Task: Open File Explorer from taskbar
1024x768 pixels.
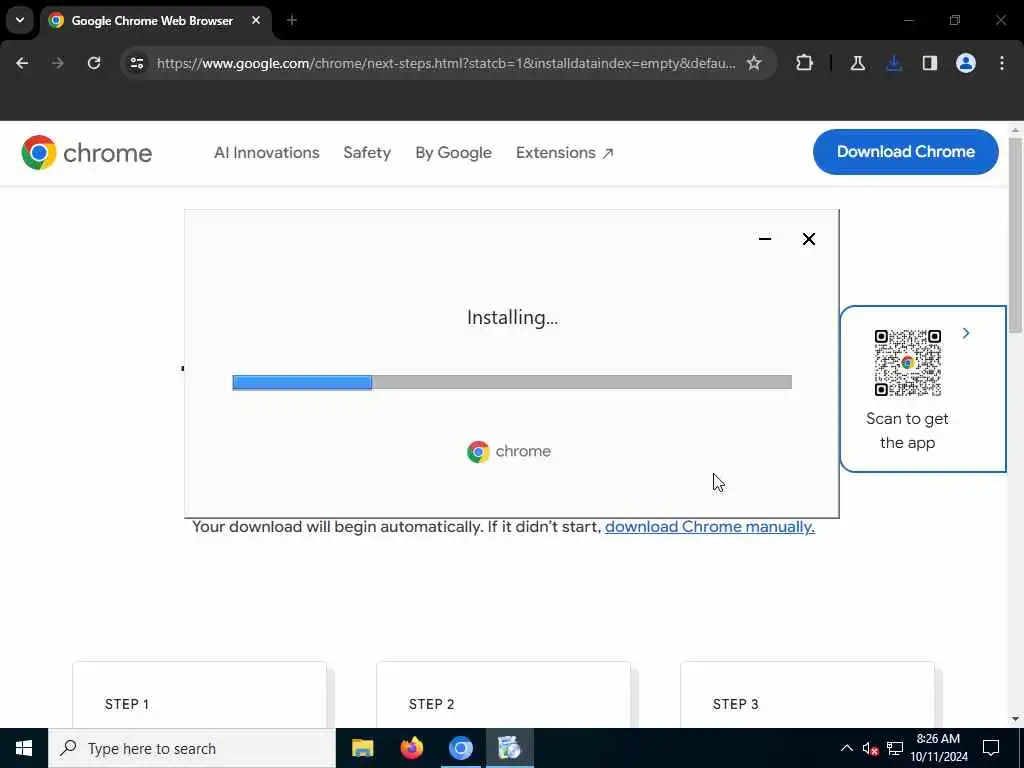Action: [x=362, y=748]
